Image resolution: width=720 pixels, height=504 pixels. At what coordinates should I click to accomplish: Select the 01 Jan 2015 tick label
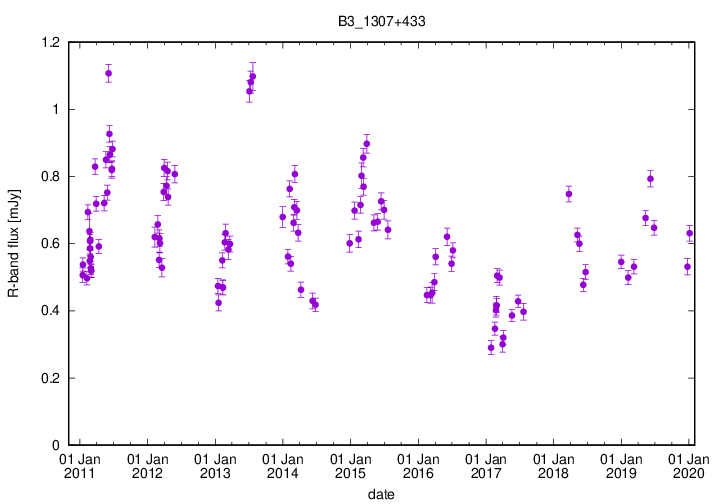pyautogui.click(x=350, y=466)
